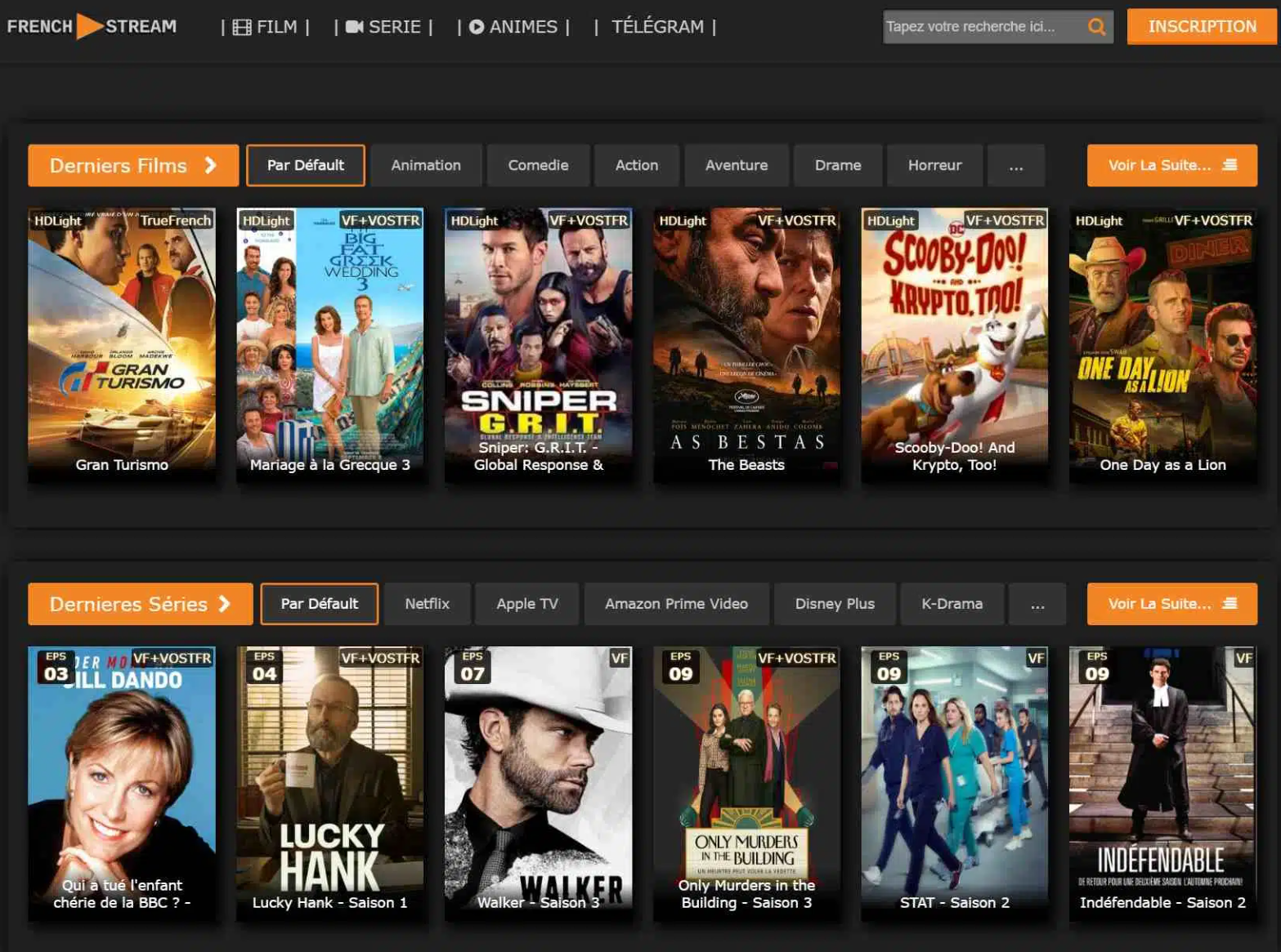
Task: Open STAT - Saison 2 poster
Action: 955,784
